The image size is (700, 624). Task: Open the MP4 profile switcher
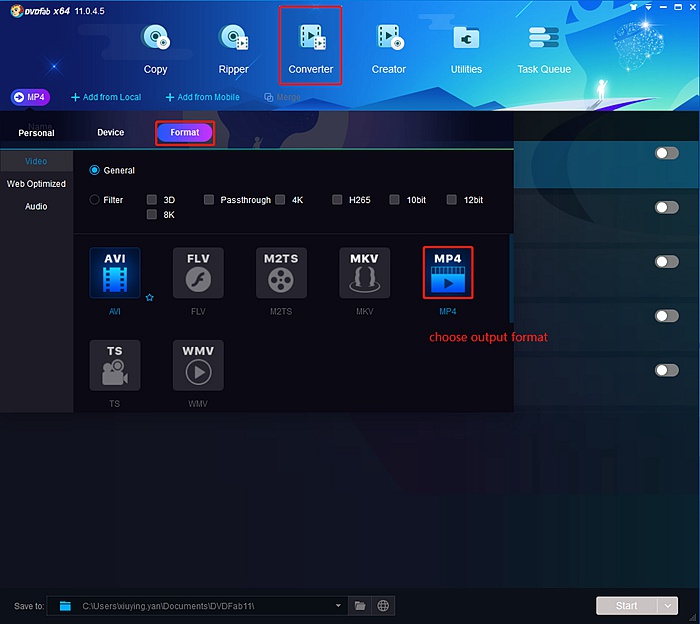coord(30,97)
